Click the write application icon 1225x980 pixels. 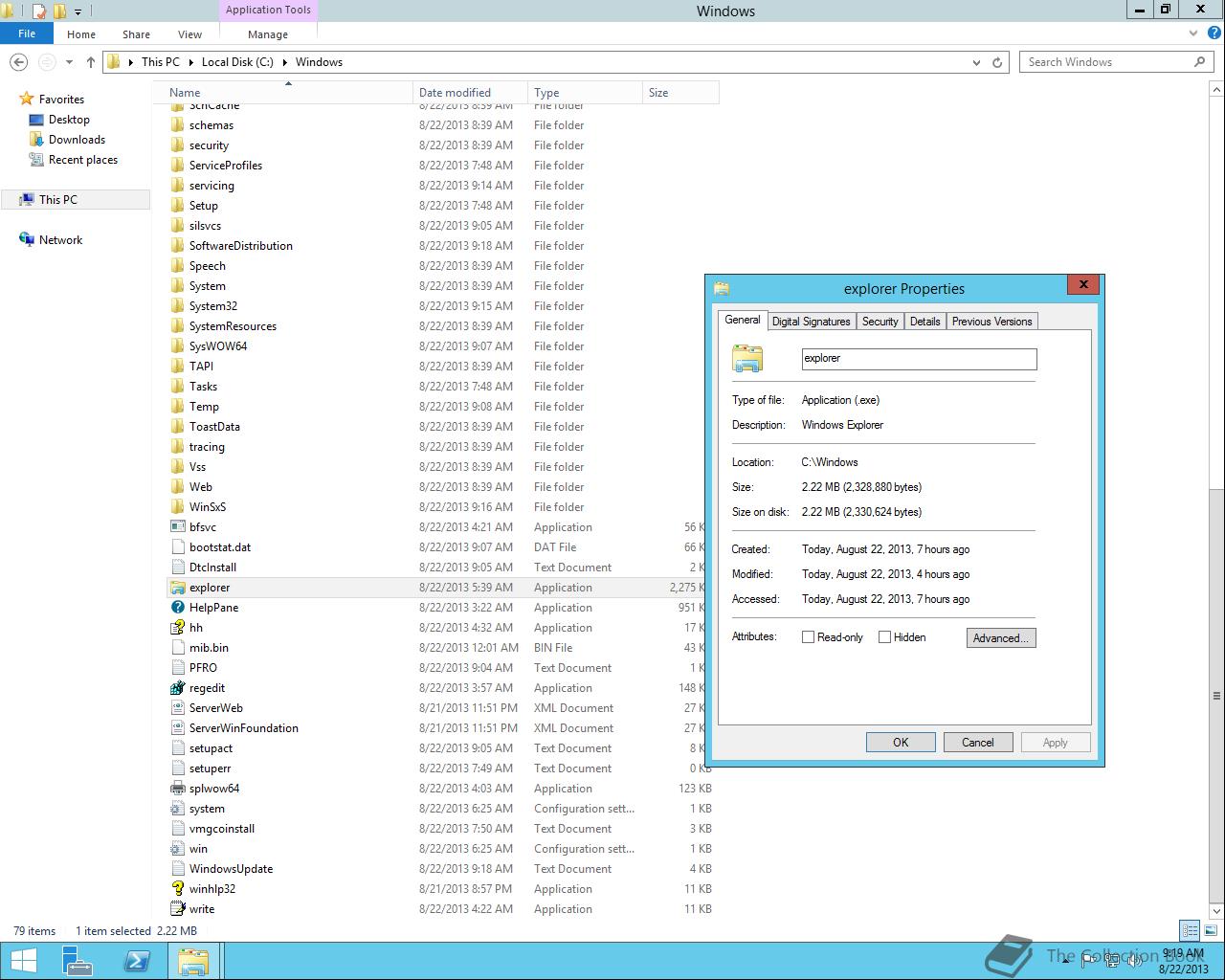(x=177, y=909)
